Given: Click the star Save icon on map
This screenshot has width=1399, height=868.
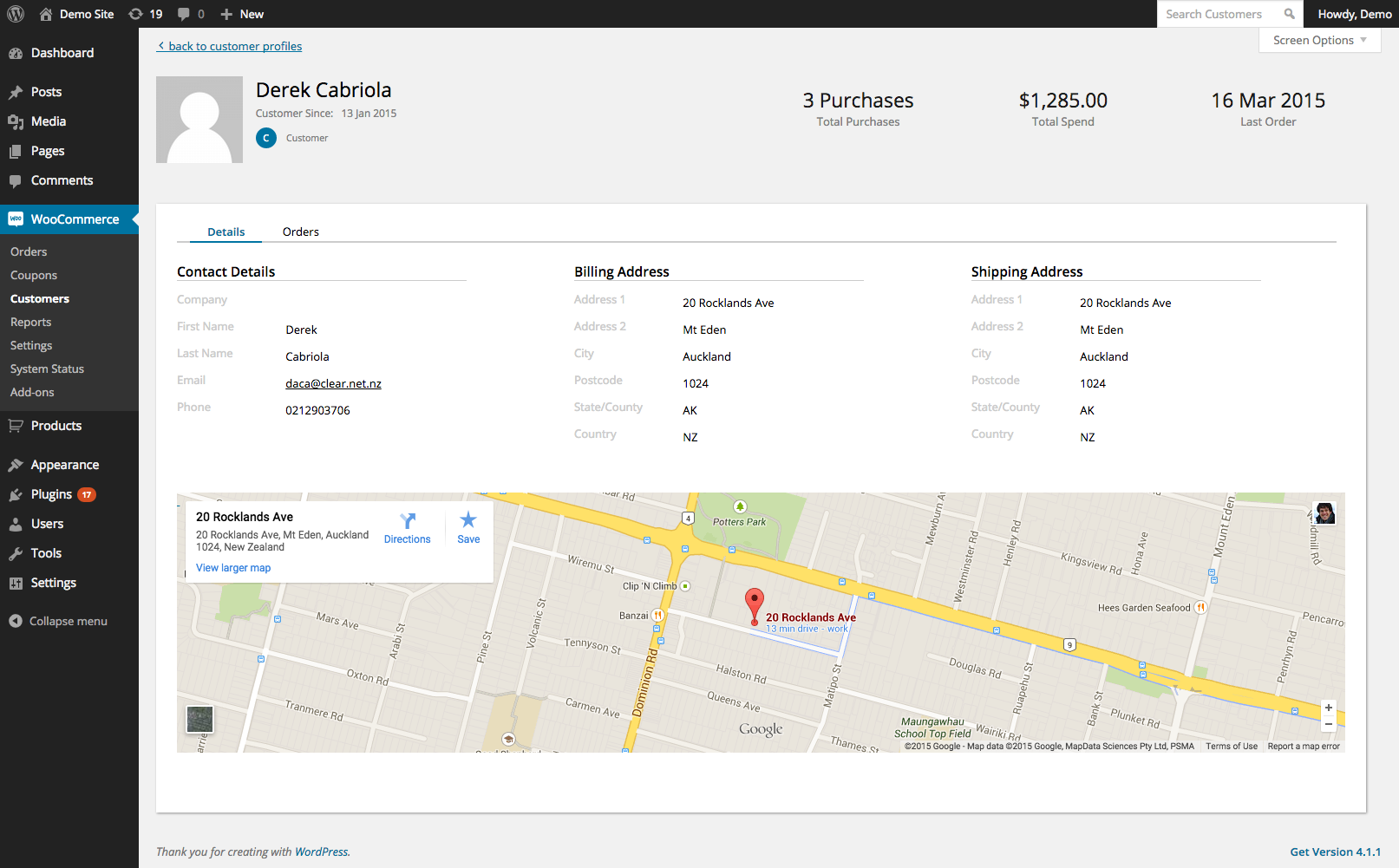Looking at the screenshot, I should 468,519.
